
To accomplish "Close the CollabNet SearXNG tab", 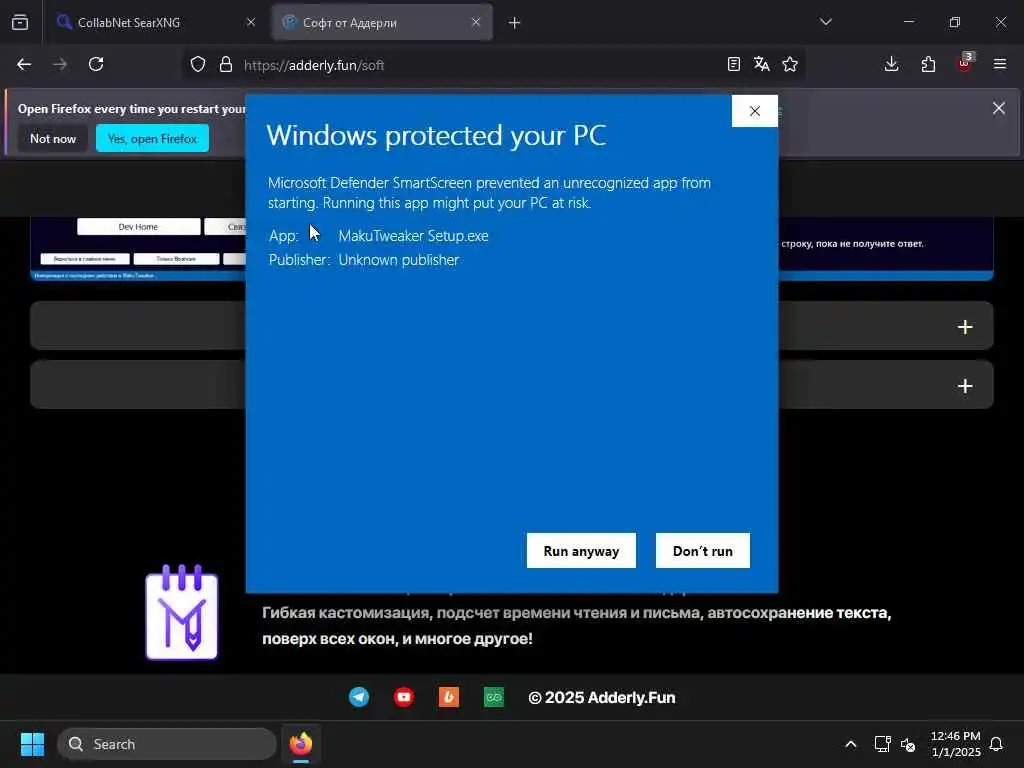I will click(251, 22).
